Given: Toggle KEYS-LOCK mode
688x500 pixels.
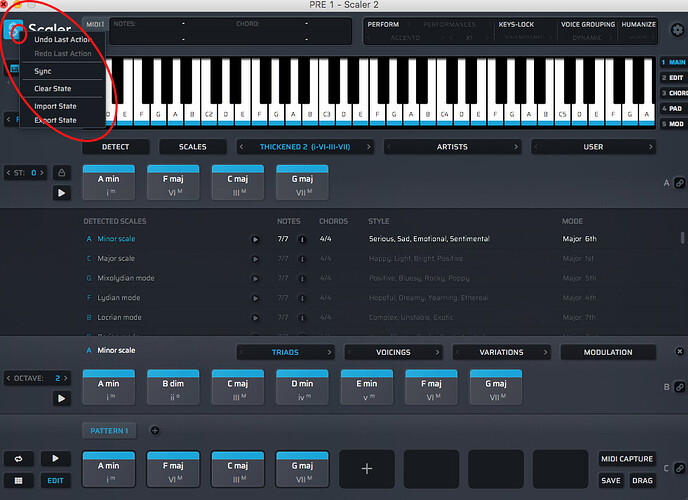Looking at the screenshot, I should [x=516, y=25].
